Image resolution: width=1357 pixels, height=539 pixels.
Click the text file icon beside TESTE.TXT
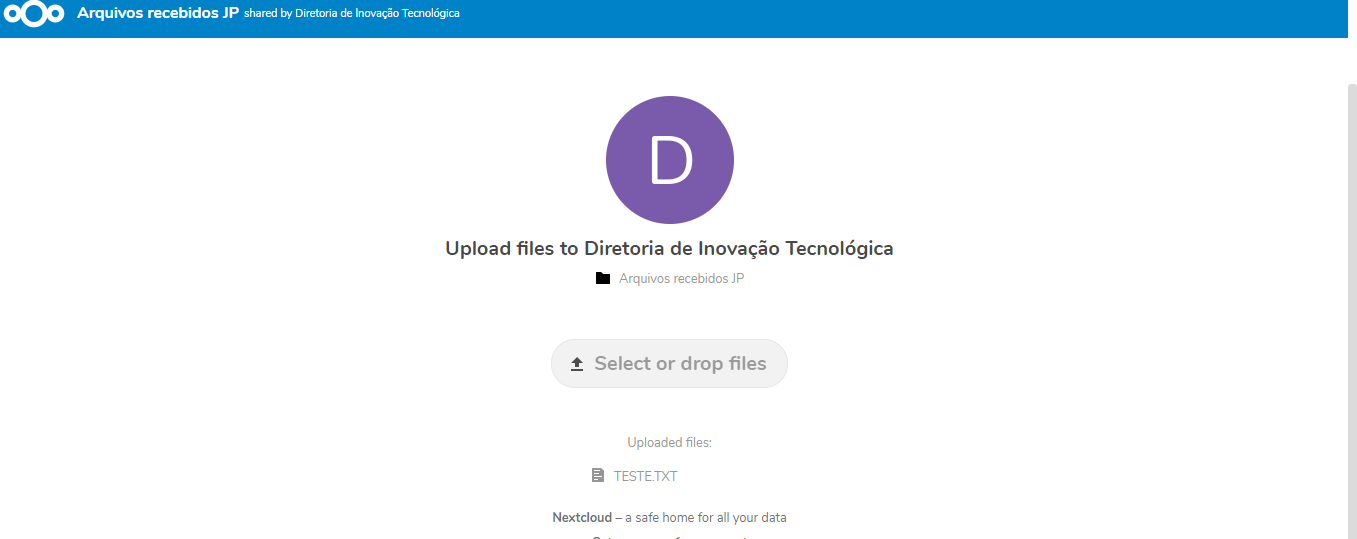coord(598,476)
